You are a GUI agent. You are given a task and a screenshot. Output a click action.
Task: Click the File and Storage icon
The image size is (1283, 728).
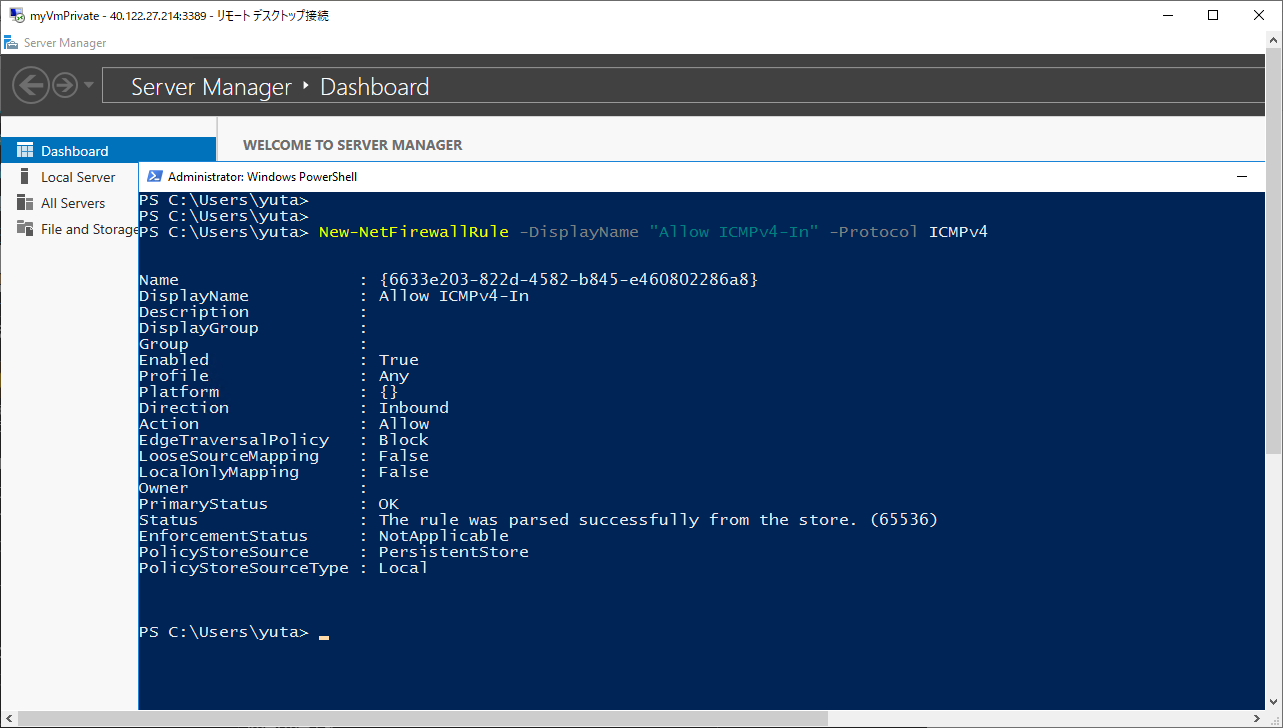[x=25, y=229]
